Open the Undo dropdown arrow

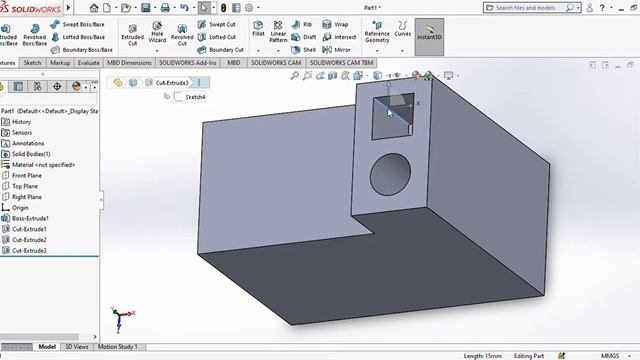click(x=193, y=8)
